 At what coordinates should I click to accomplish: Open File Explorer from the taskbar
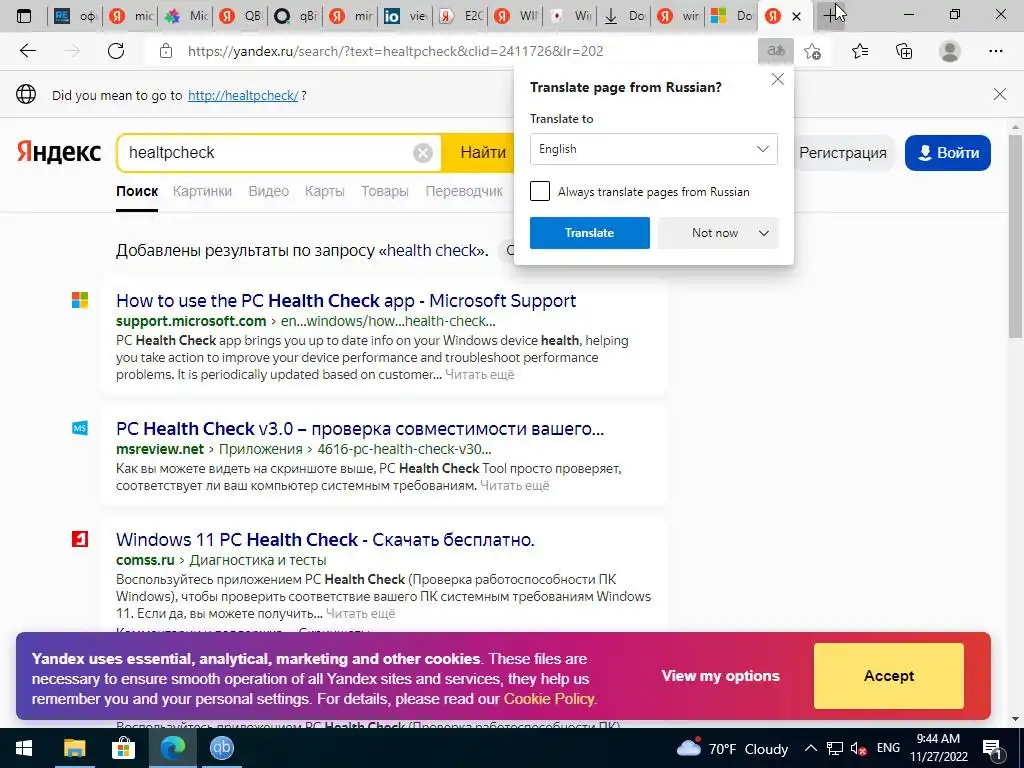(74, 748)
